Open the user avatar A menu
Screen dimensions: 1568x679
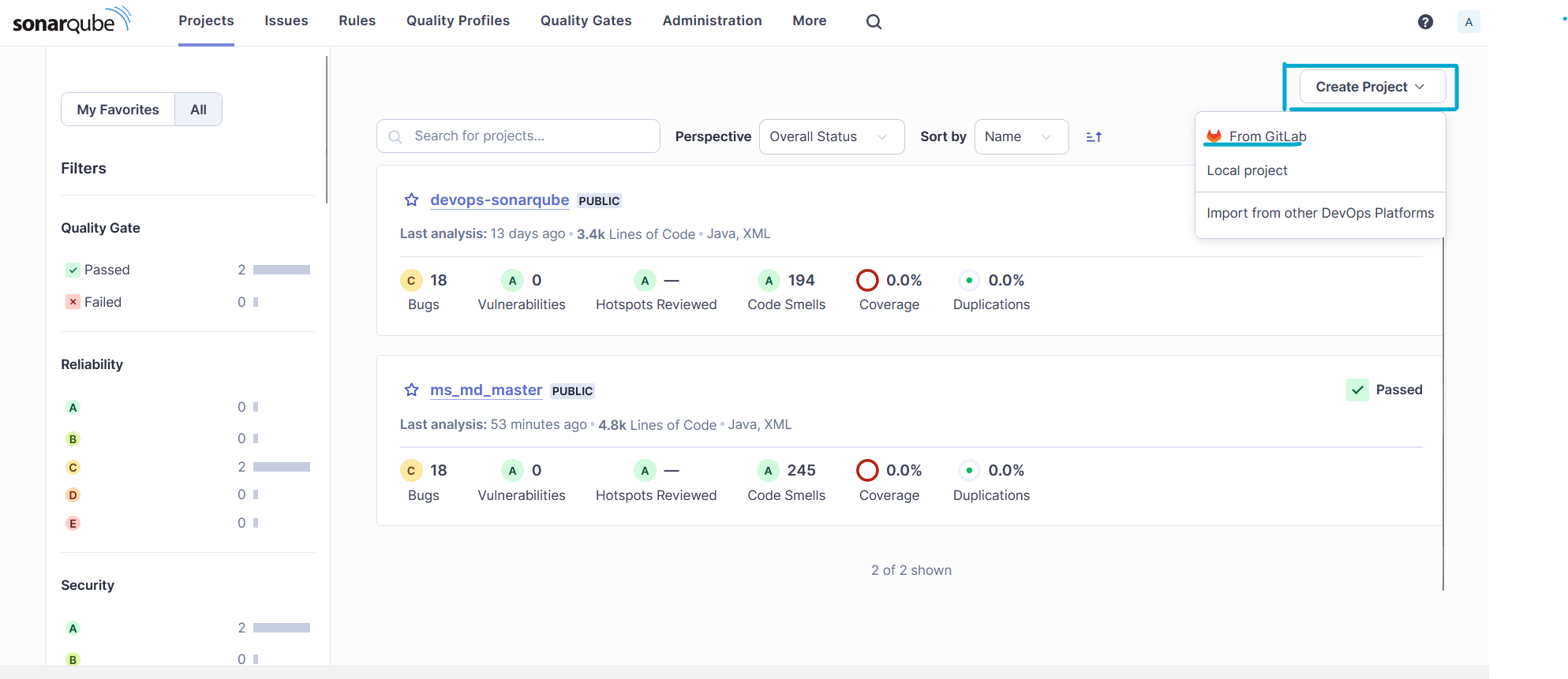(x=1469, y=22)
